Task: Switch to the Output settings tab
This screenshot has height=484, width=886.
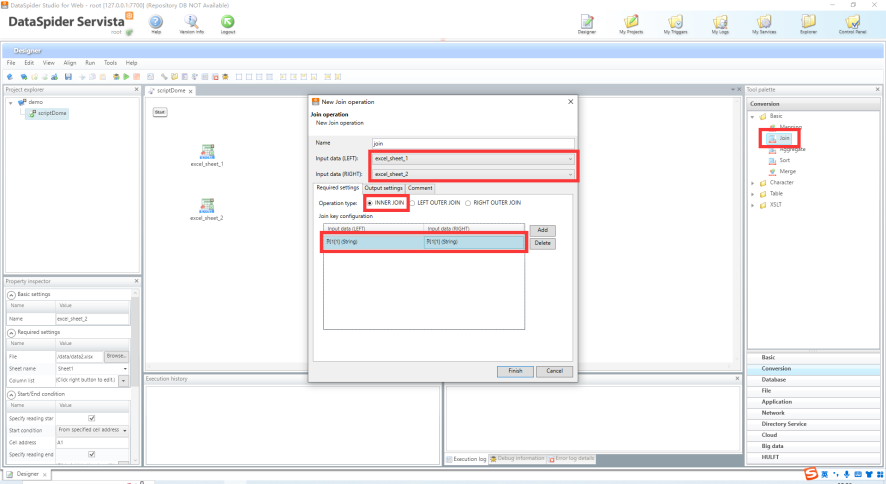Action: [x=384, y=188]
